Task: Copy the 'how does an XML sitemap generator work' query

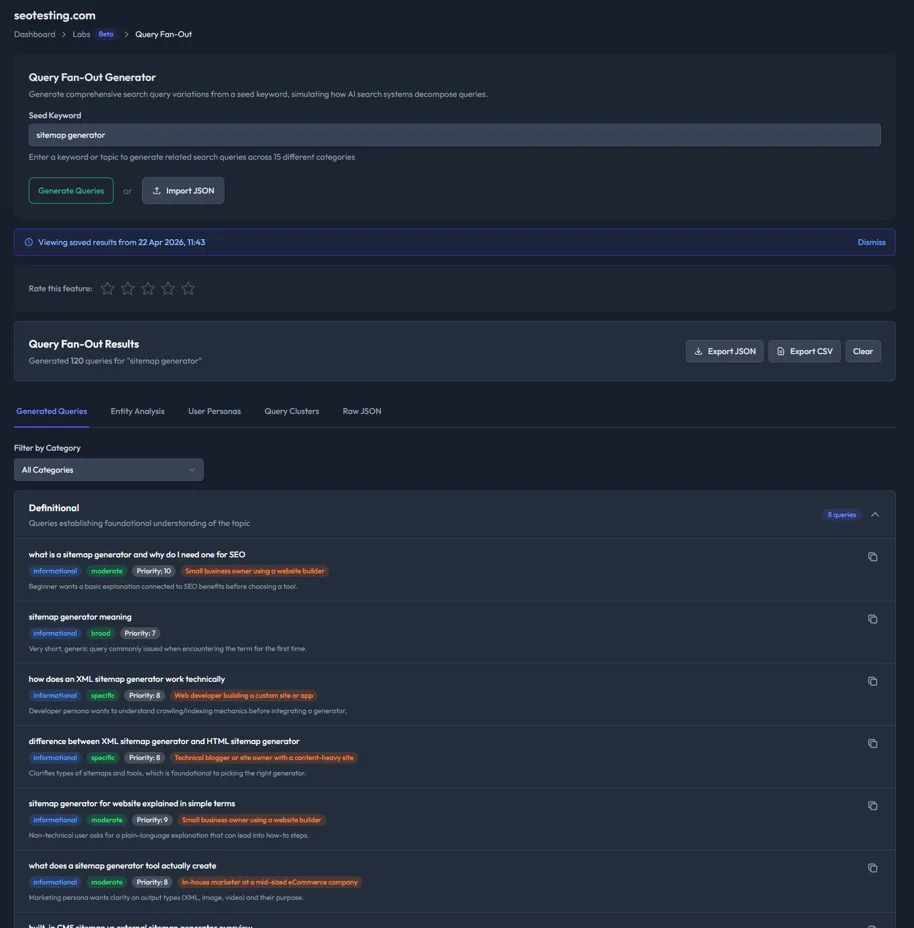Action: click(872, 681)
